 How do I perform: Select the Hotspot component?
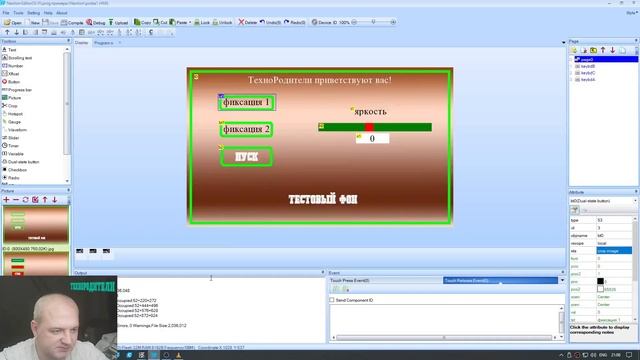(13, 114)
